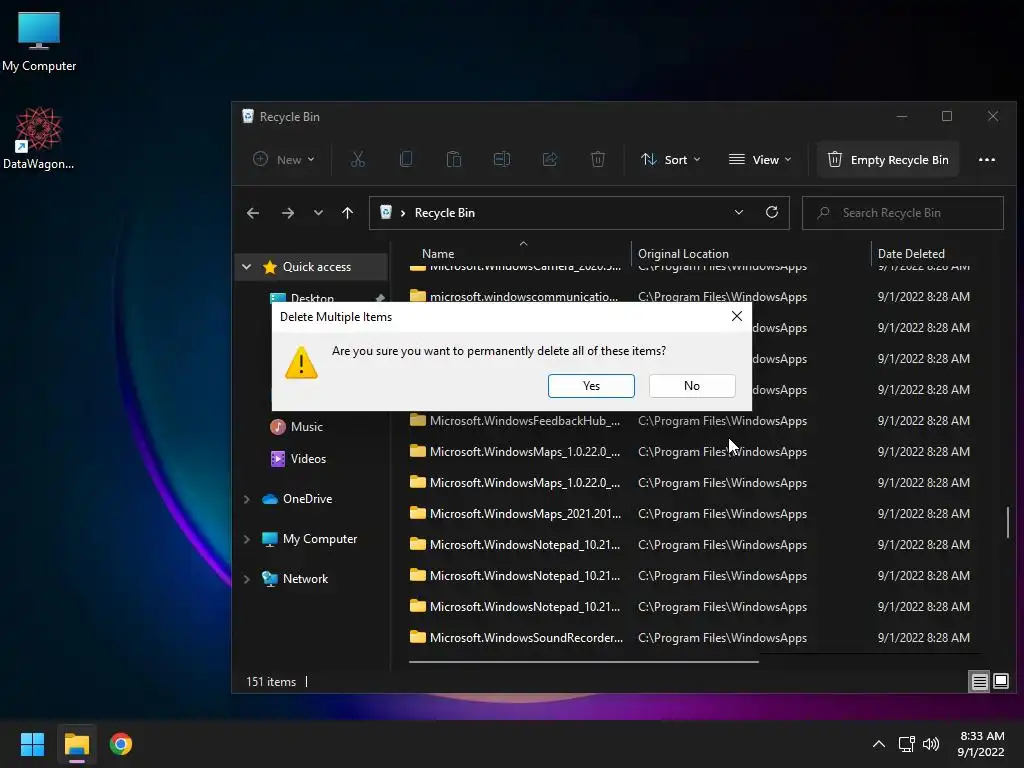Click the horizontal scrollbar of file list
The width and height of the screenshot is (1024, 768).
tap(584, 662)
